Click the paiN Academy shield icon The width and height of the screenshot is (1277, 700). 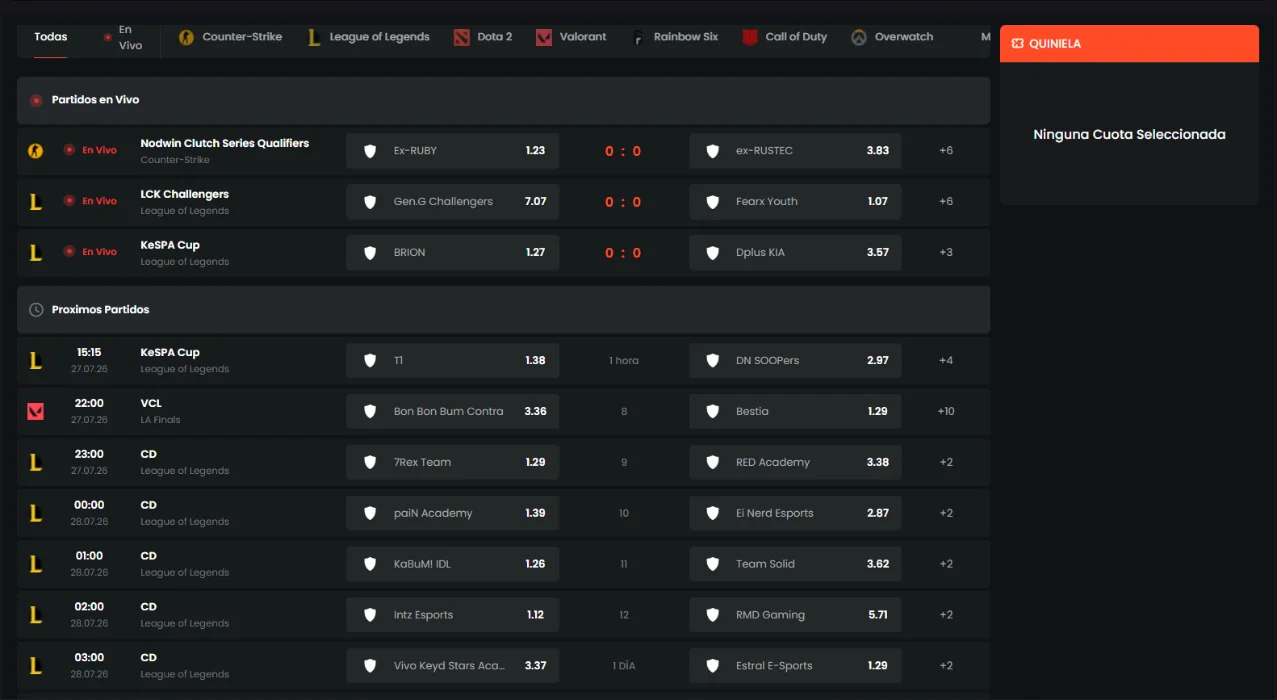click(370, 513)
